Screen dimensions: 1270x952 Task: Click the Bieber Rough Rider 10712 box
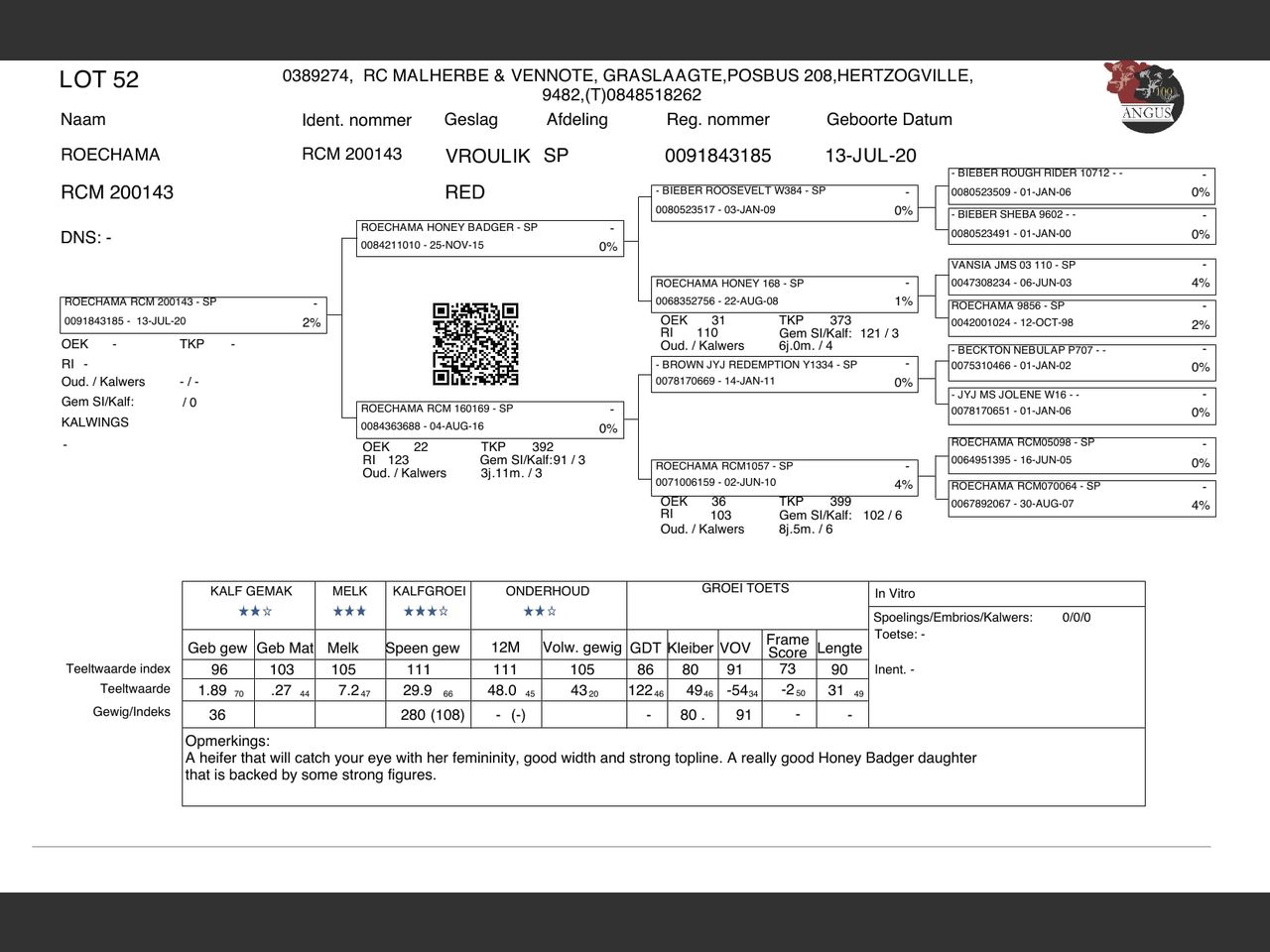[1080, 184]
